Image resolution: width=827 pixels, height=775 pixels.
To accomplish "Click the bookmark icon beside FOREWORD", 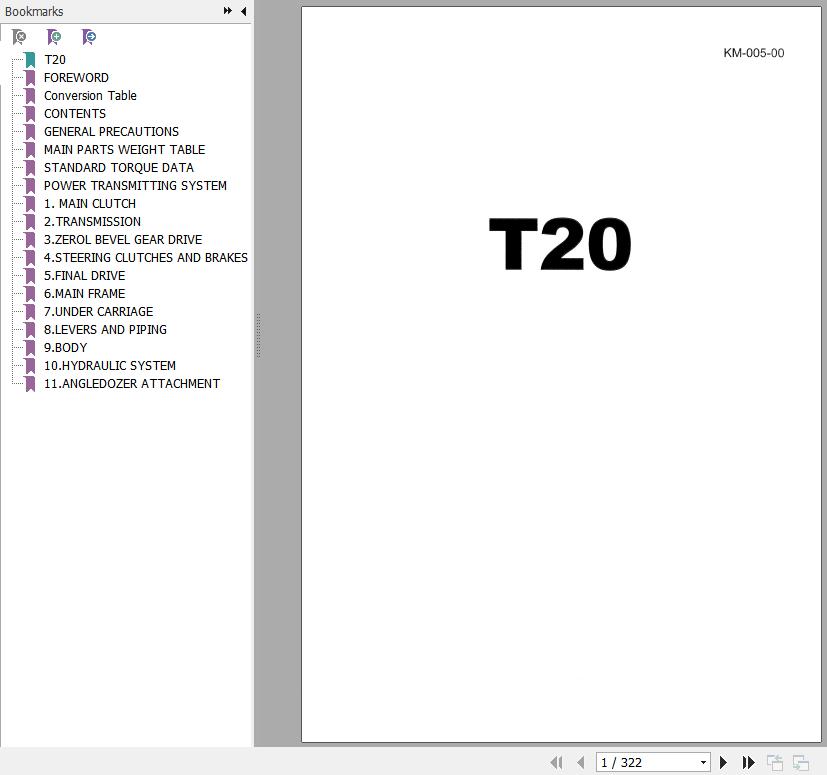I will coord(30,78).
